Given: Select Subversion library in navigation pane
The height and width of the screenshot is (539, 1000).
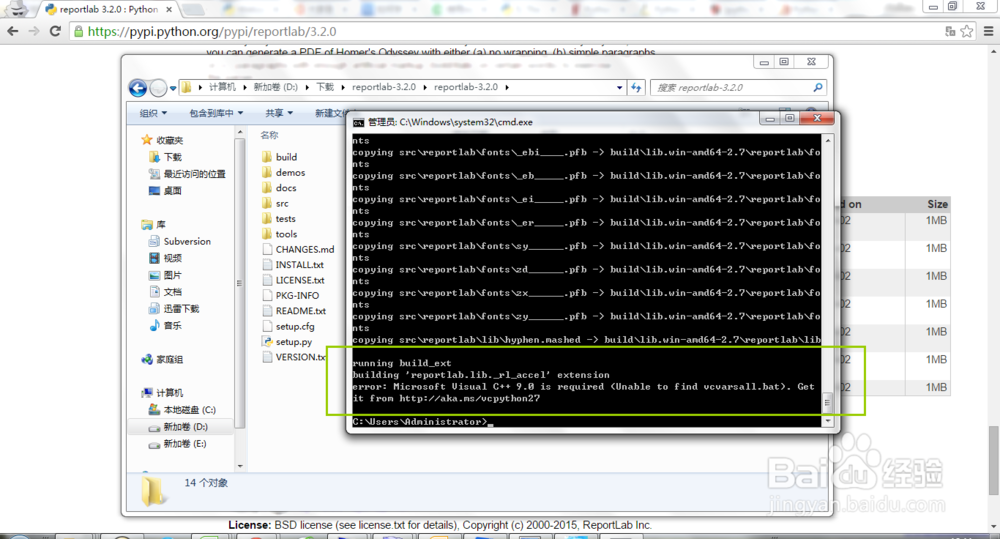Looking at the screenshot, I should tap(187, 241).
